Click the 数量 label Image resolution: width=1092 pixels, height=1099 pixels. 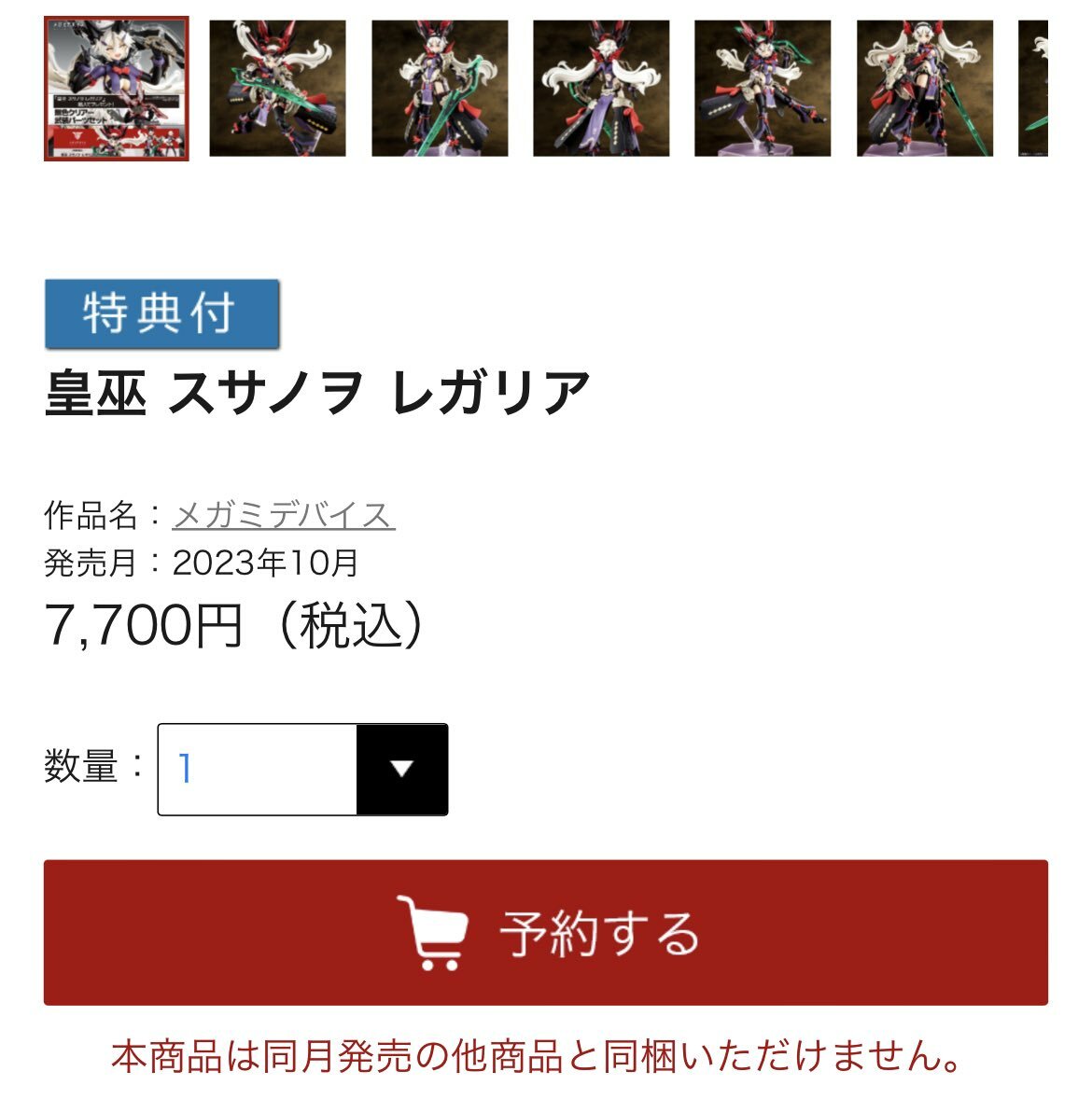pyautogui.click(x=81, y=766)
